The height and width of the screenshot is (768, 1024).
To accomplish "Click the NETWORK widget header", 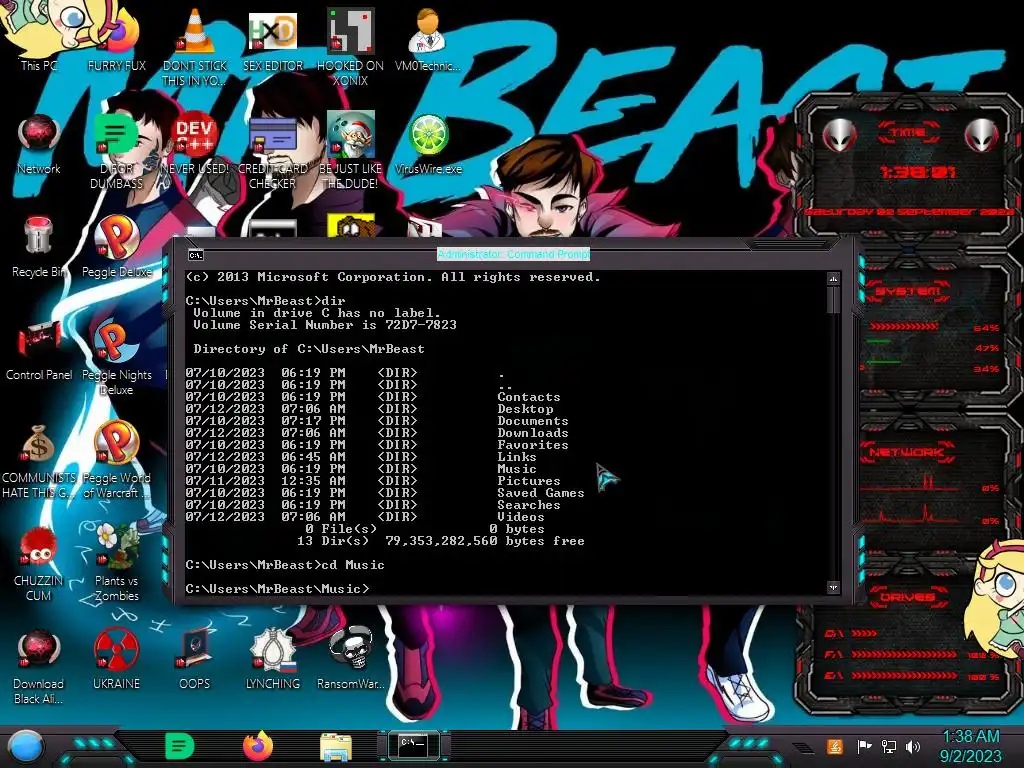I will tap(908, 452).
